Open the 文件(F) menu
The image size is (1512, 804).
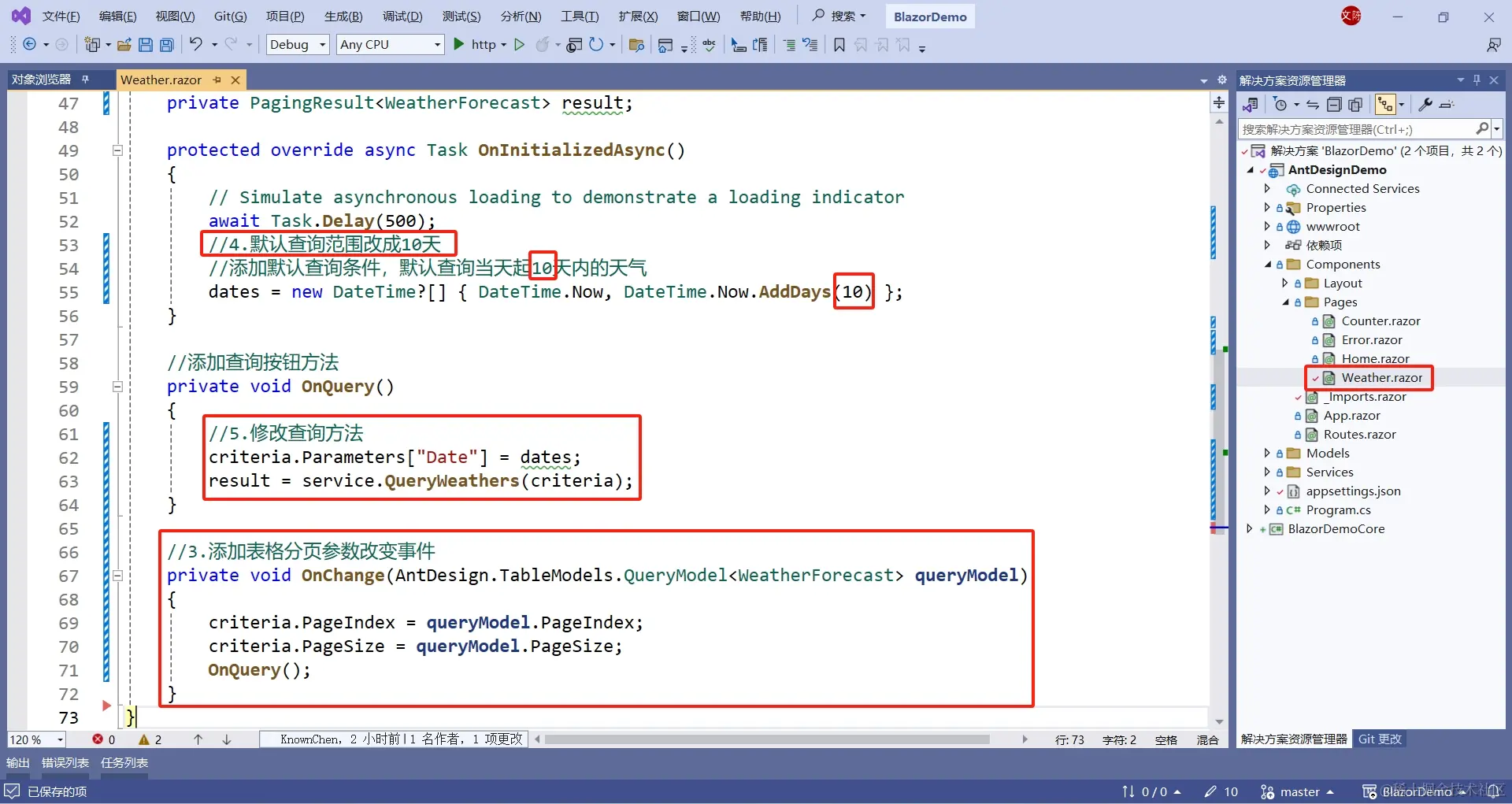[x=61, y=17]
